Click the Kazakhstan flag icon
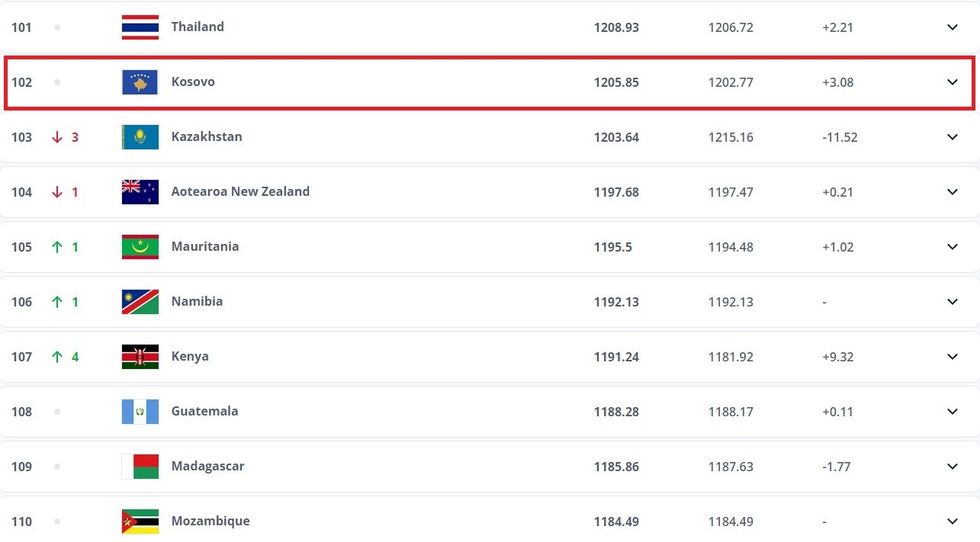 click(x=140, y=137)
